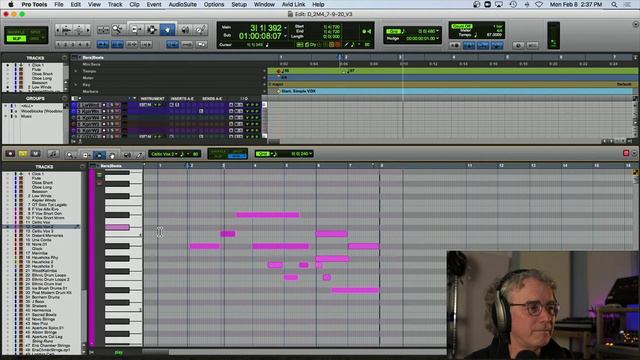Open the Sub counter format dropdown
The height and width of the screenshot is (360, 640).
(x=285, y=36)
